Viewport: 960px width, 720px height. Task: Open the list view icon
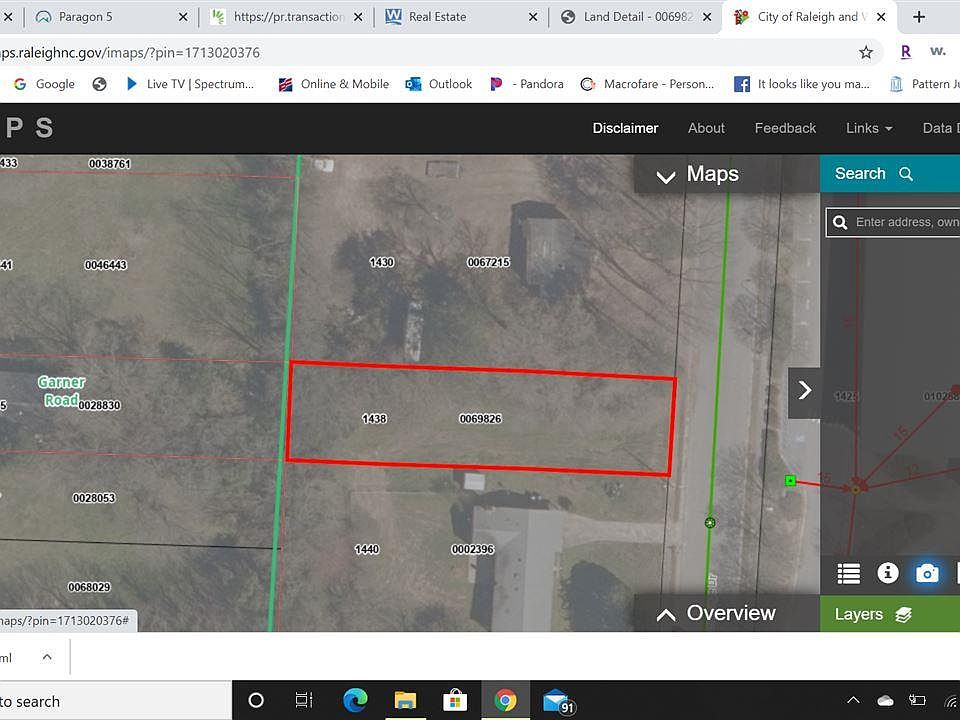point(848,573)
